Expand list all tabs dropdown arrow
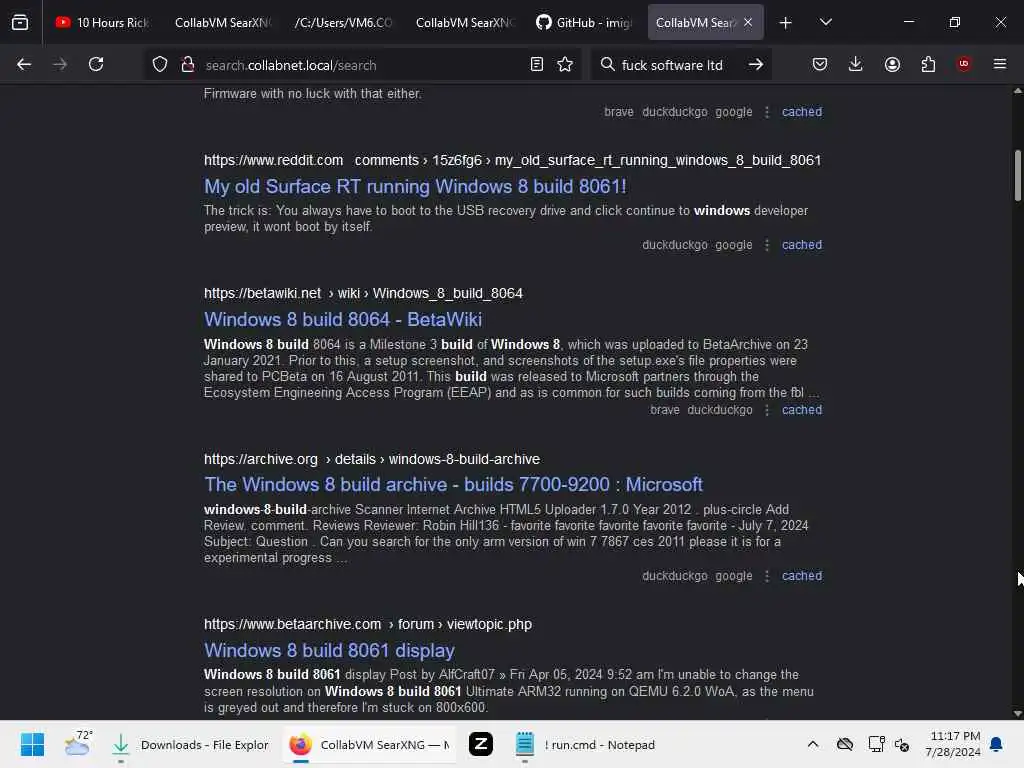 tap(825, 22)
